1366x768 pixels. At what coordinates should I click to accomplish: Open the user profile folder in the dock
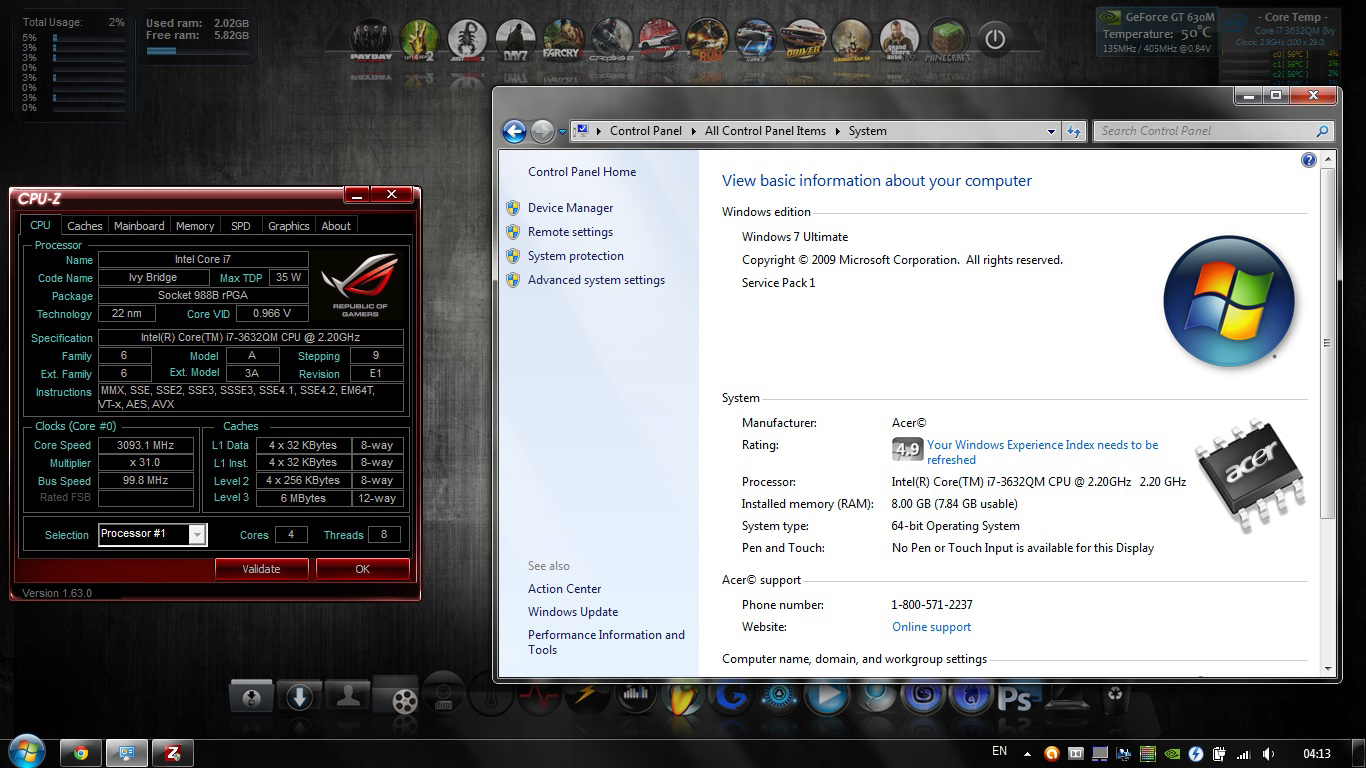[x=348, y=695]
